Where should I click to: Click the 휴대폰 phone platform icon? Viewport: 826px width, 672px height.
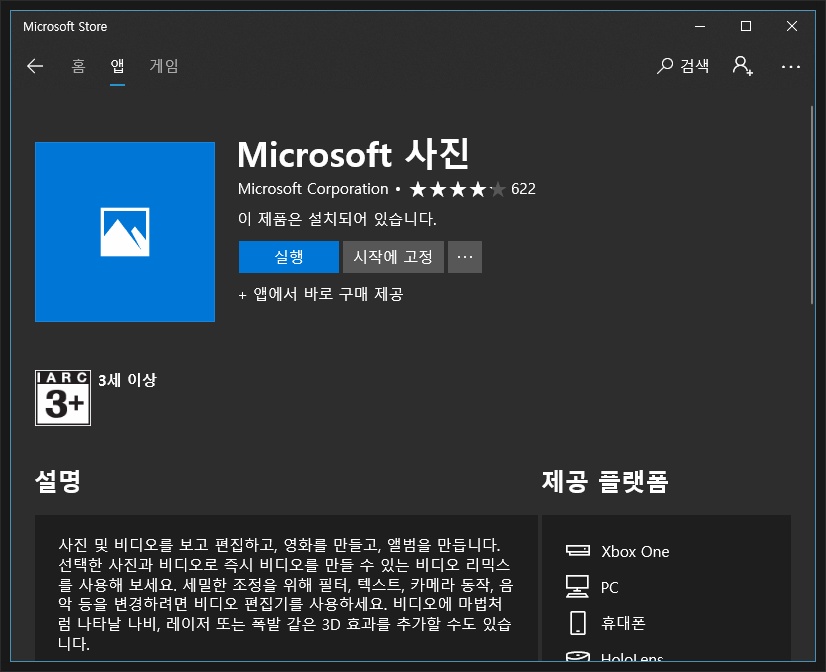tap(578, 622)
